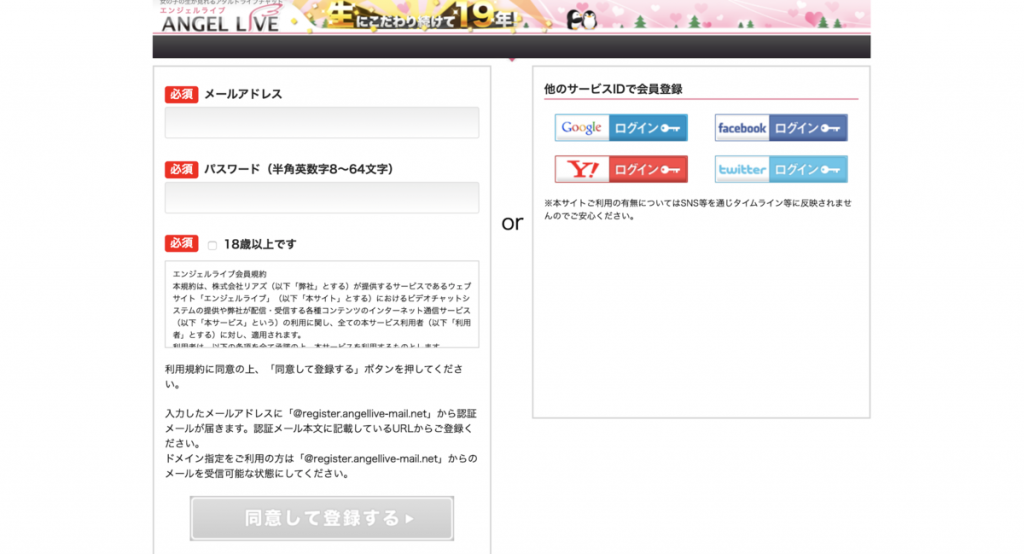Click the penguin mascot in header banner
The height and width of the screenshot is (554, 1024).
pyautogui.click(x=581, y=19)
